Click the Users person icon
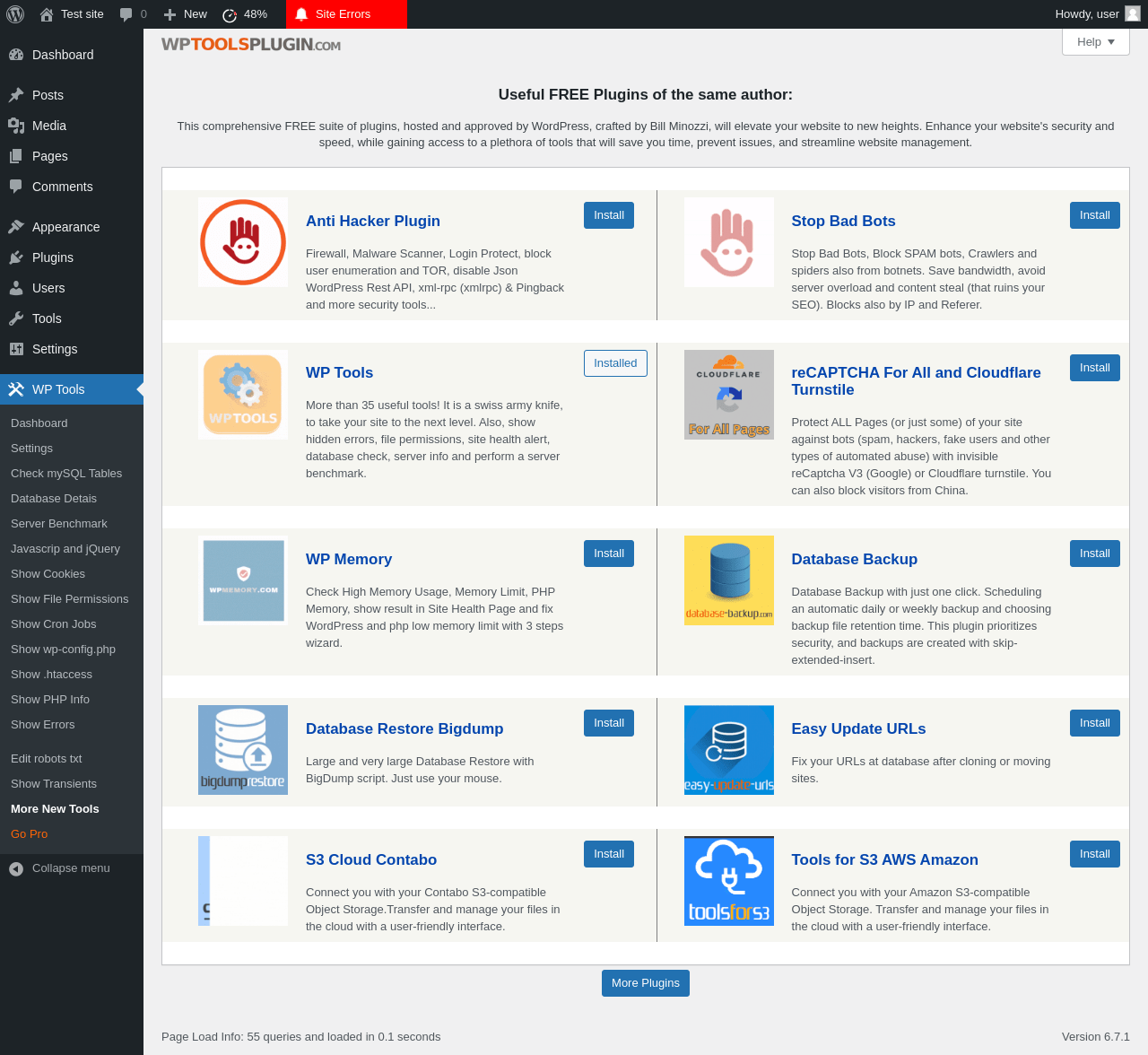 [x=16, y=288]
